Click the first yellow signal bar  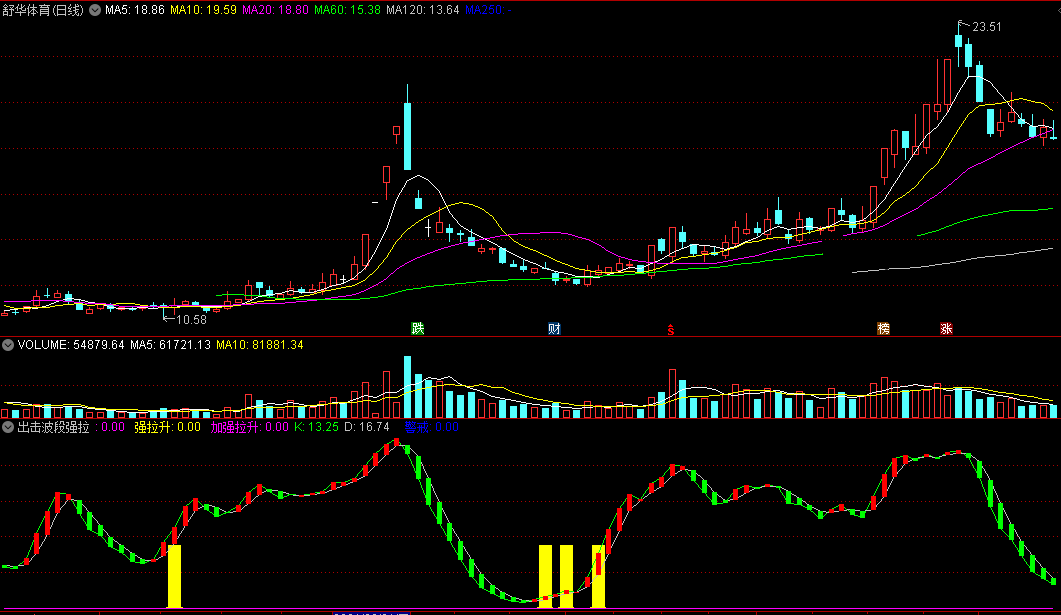(x=175, y=576)
